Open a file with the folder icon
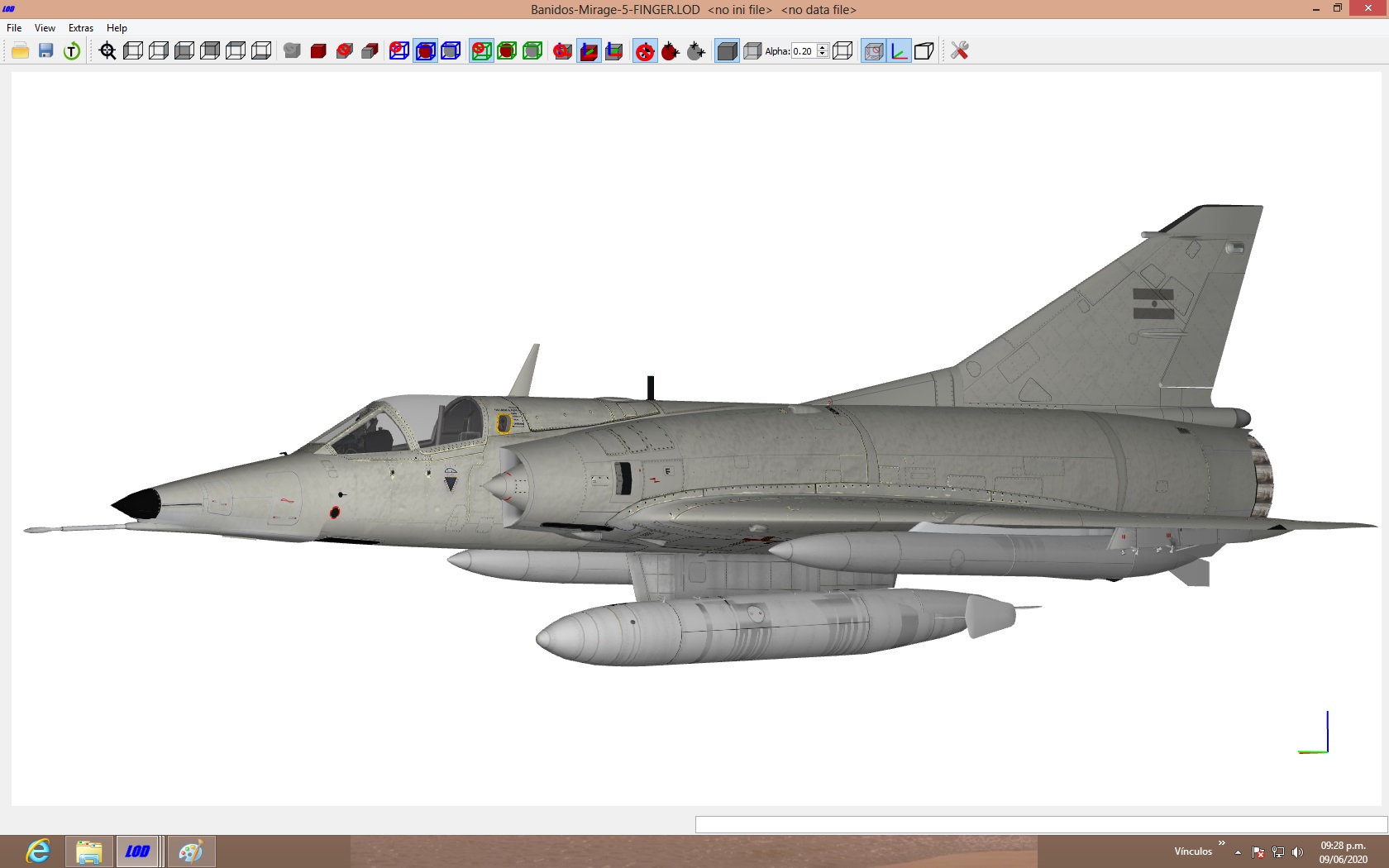Image resolution: width=1389 pixels, height=868 pixels. (x=21, y=51)
